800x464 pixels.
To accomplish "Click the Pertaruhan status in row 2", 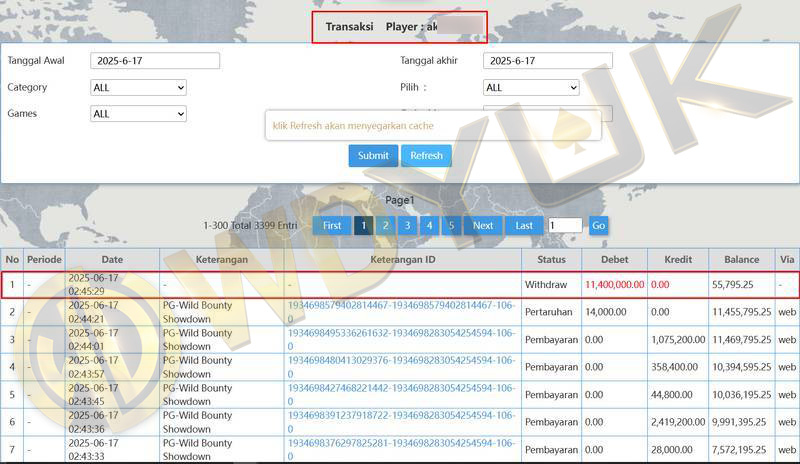I will click(x=548, y=312).
